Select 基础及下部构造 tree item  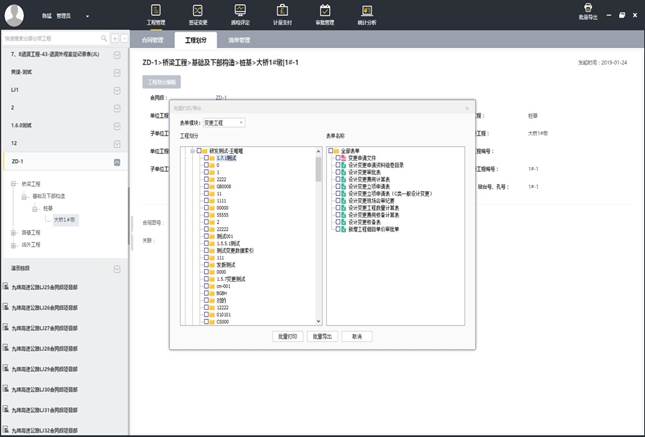tap(49, 196)
